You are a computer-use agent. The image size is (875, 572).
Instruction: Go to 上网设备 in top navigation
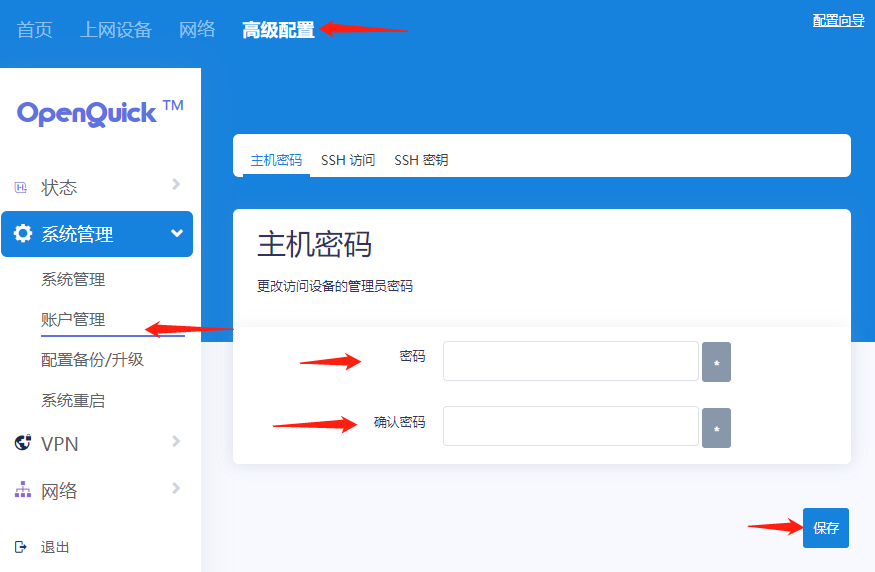pos(116,30)
